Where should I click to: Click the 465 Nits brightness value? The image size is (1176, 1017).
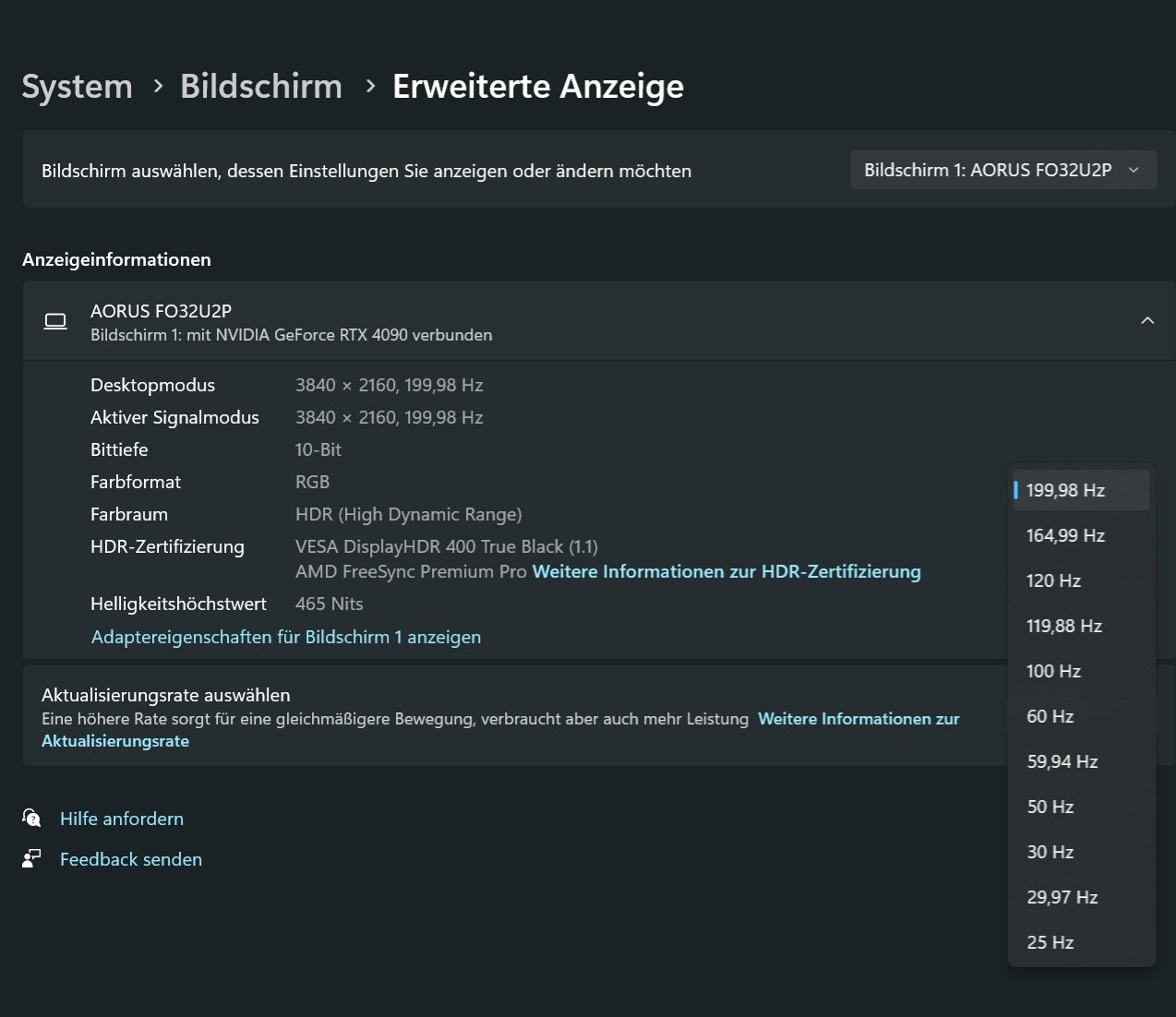coord(330,604)
